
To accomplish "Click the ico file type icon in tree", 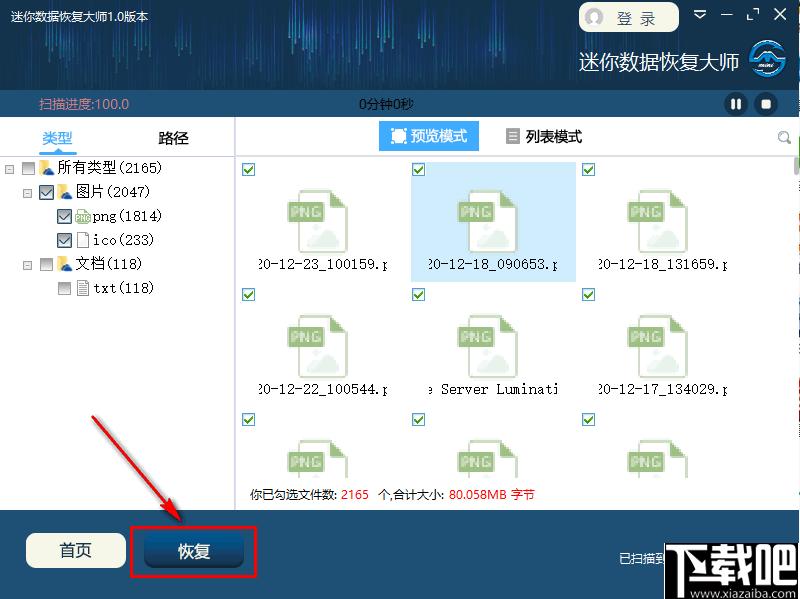I will 83,240.
